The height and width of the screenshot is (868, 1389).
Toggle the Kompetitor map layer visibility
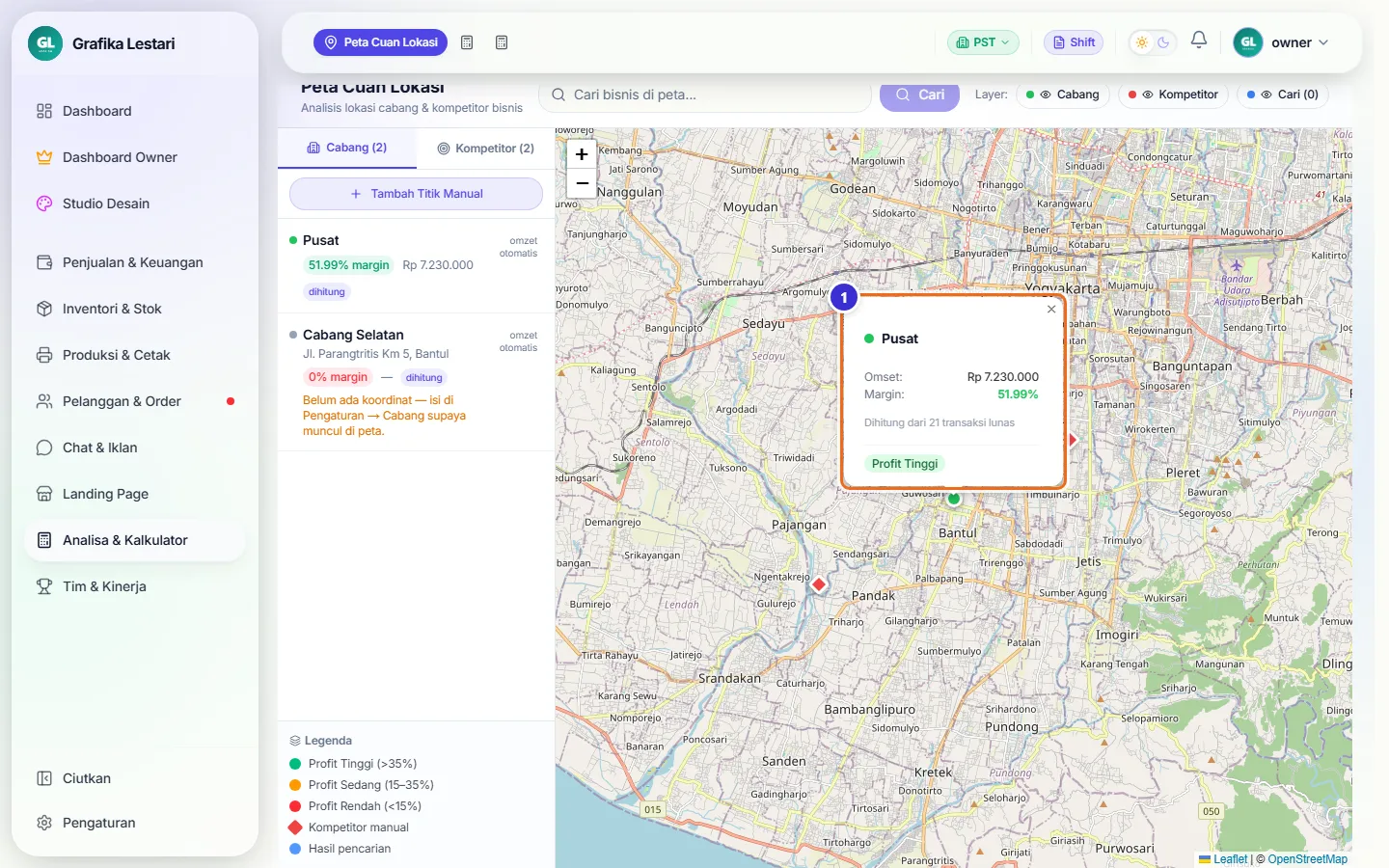[x=1173, y=95]
